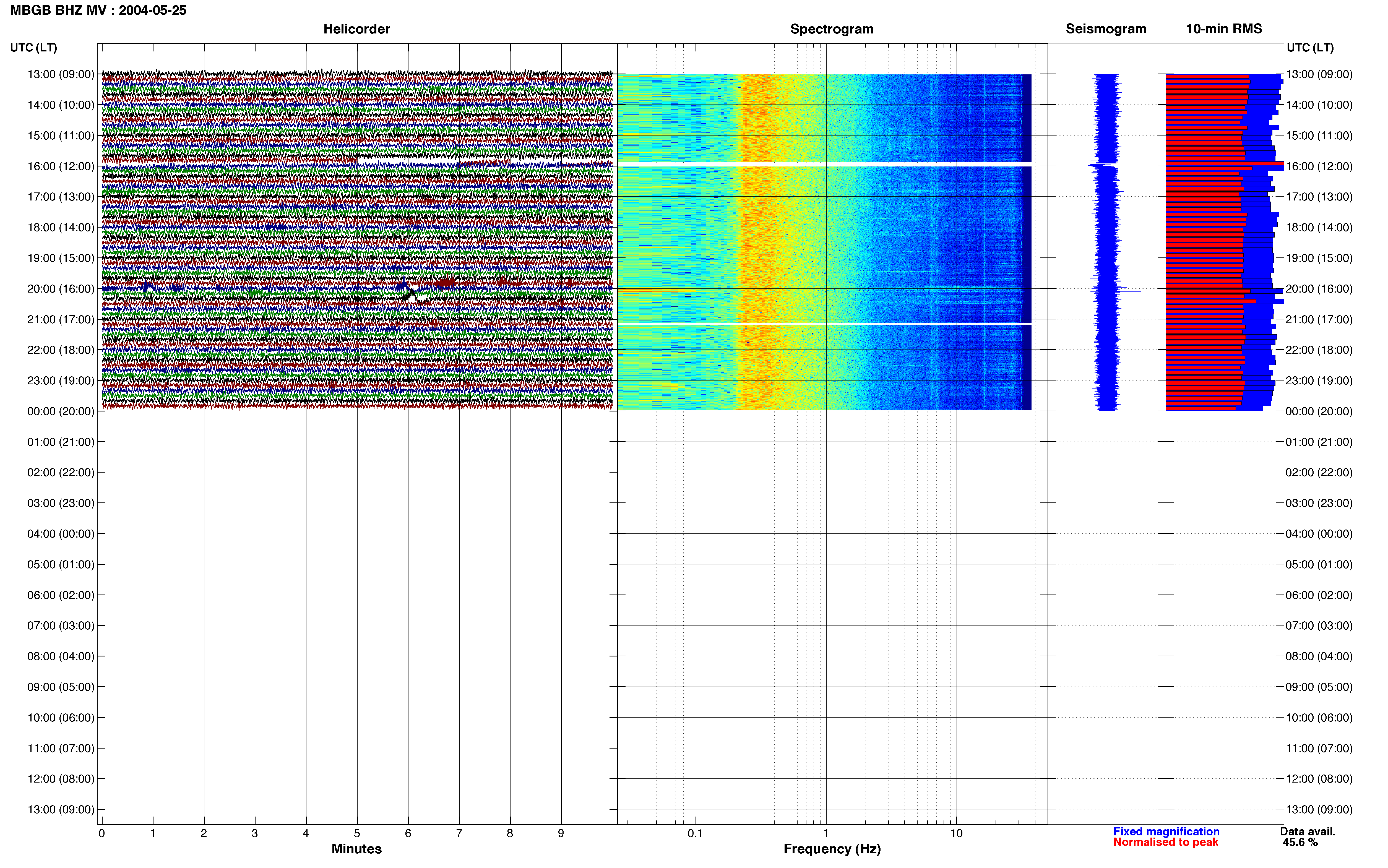Click minute tick '0' on helicorder axis

click(101, 833)
